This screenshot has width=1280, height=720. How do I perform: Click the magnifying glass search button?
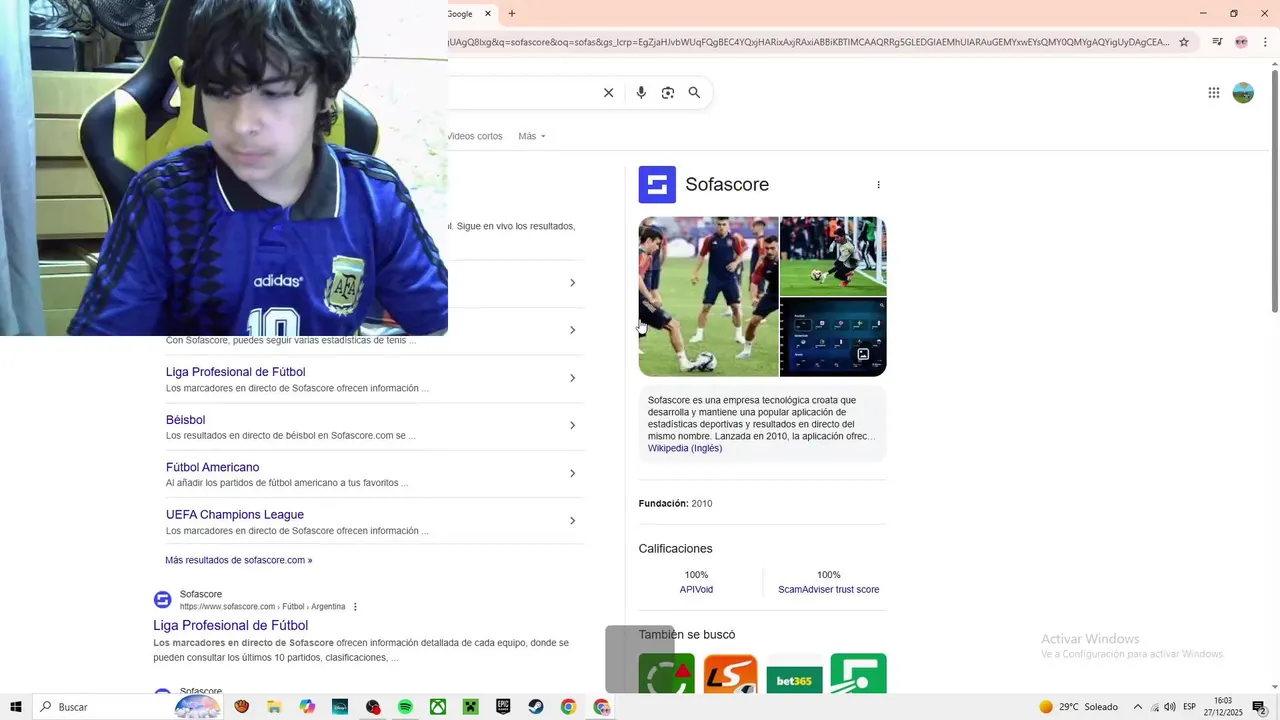click(x=694, y=93)
